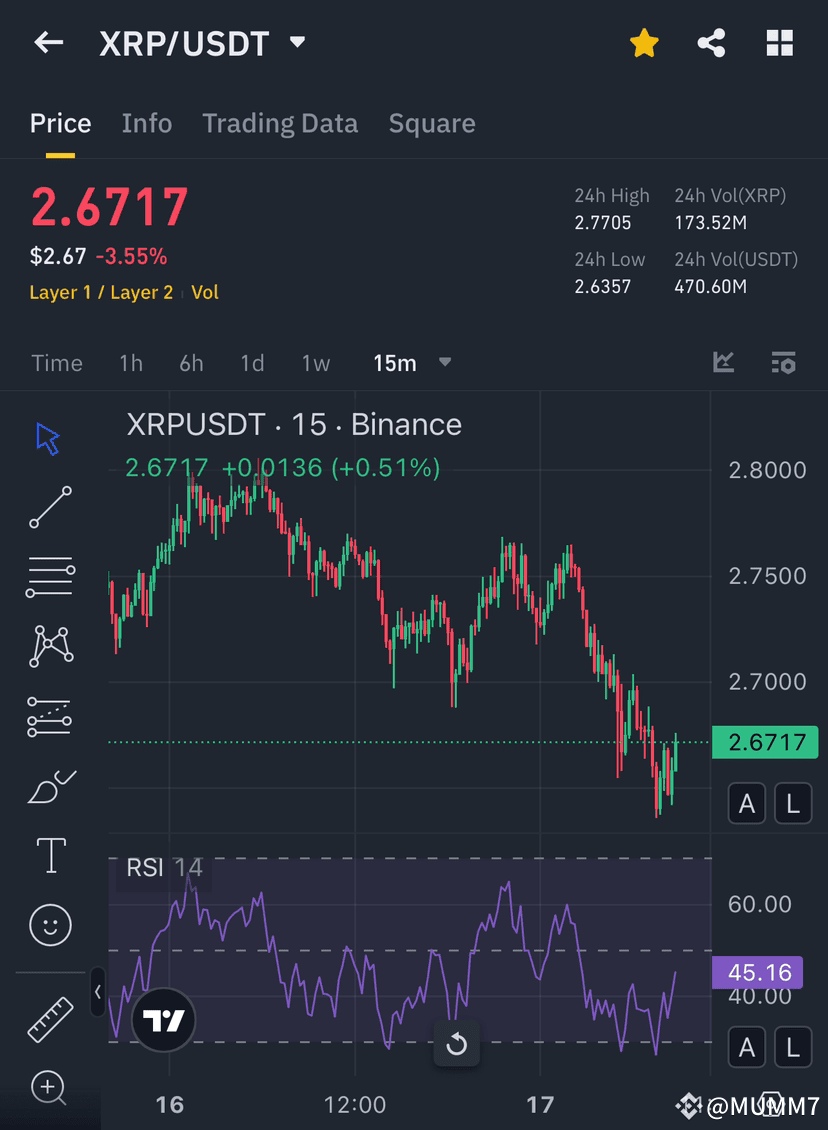
Task: Tap the 17 date axis label
Action: coord(540,1105)
